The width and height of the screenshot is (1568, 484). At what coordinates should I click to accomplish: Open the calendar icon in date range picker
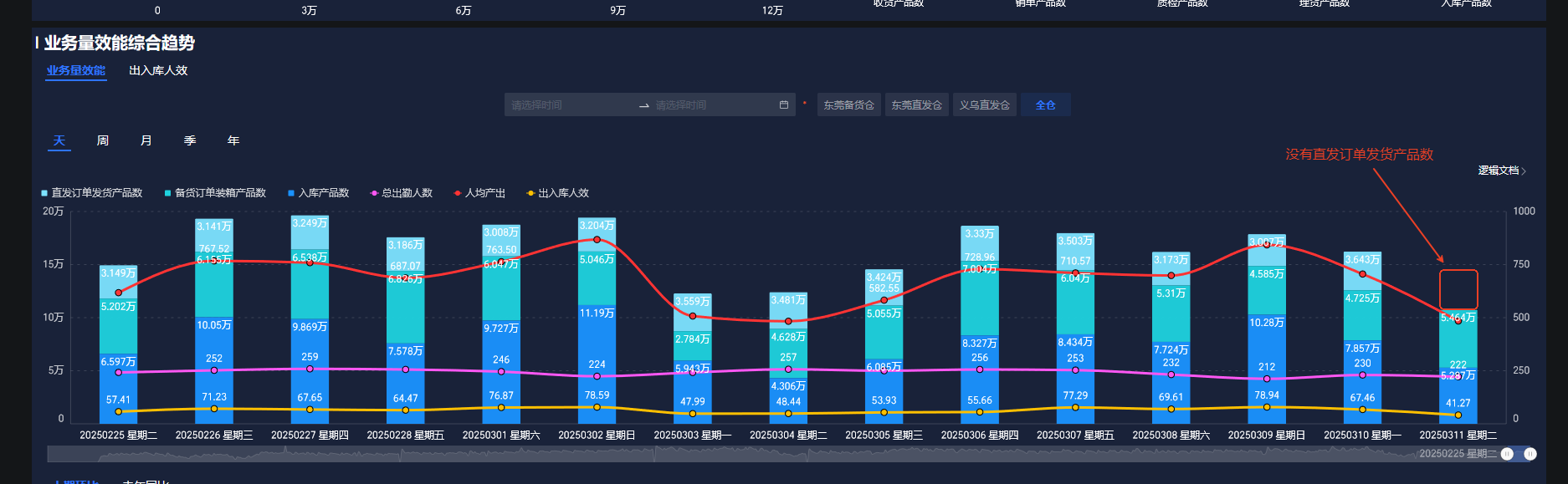tap(784, 105)
